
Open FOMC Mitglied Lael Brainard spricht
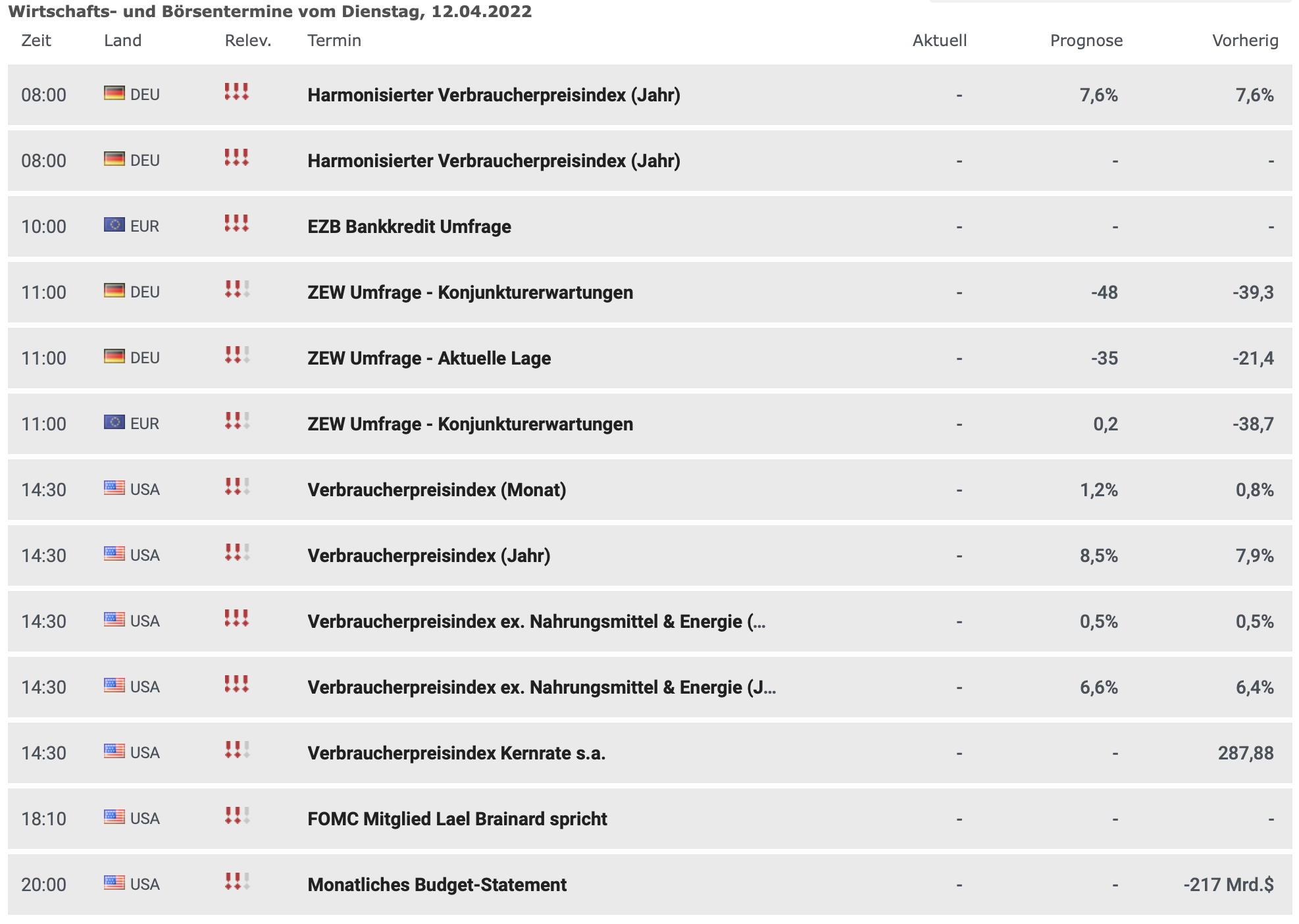[457, 819]
